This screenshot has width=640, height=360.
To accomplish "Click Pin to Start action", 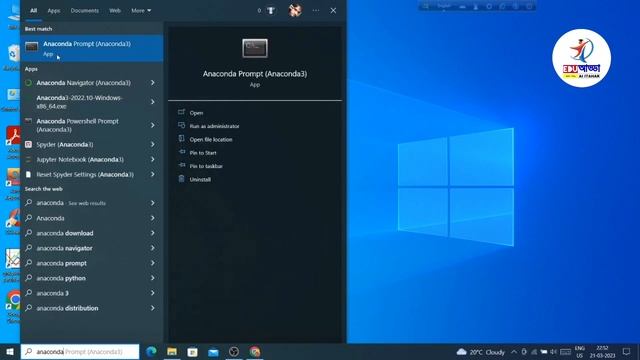I will (x=203, y=153).
